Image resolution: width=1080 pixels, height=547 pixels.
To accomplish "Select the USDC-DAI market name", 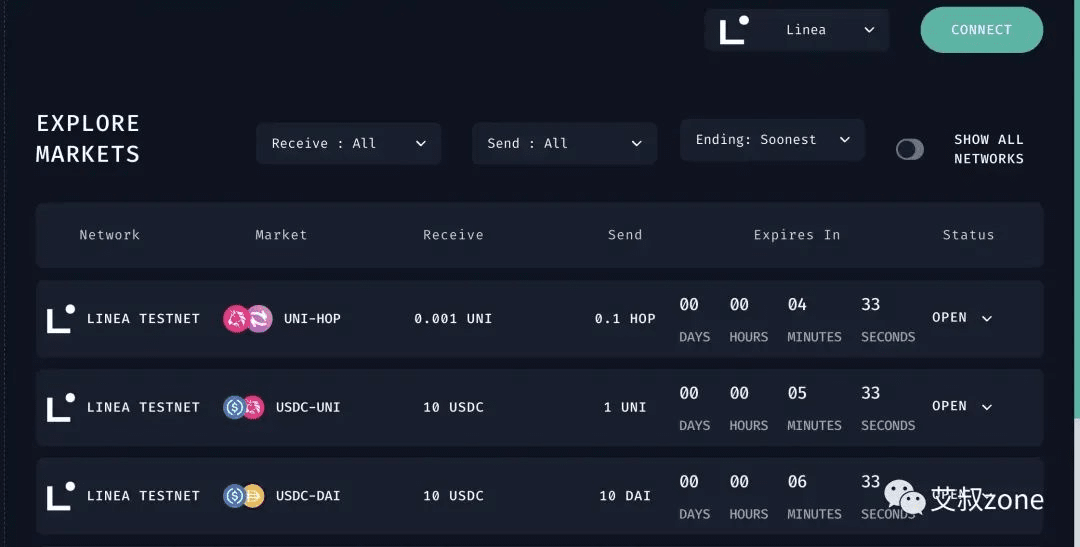I will click(x=308, y=496).
